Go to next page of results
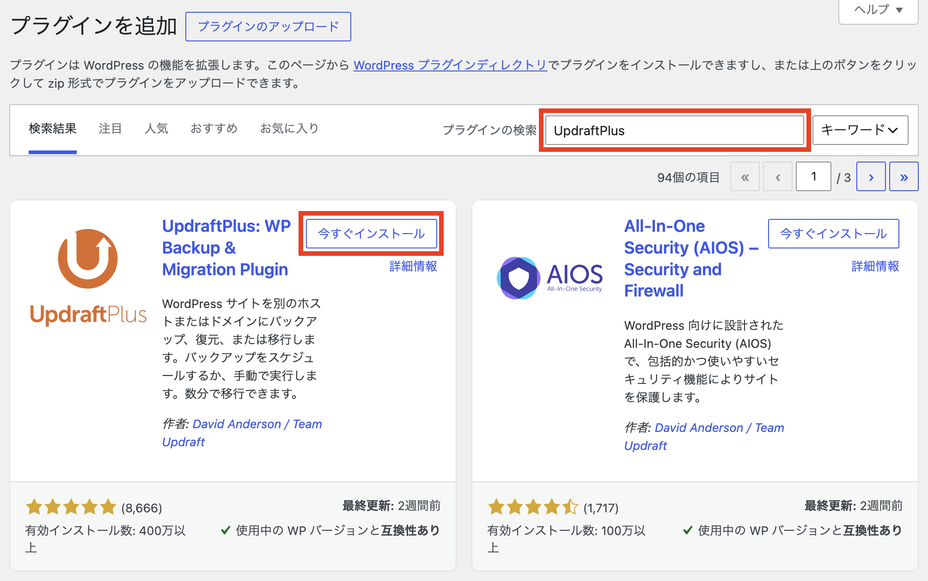Screen dimensions: 928x581 click(871, 176)
